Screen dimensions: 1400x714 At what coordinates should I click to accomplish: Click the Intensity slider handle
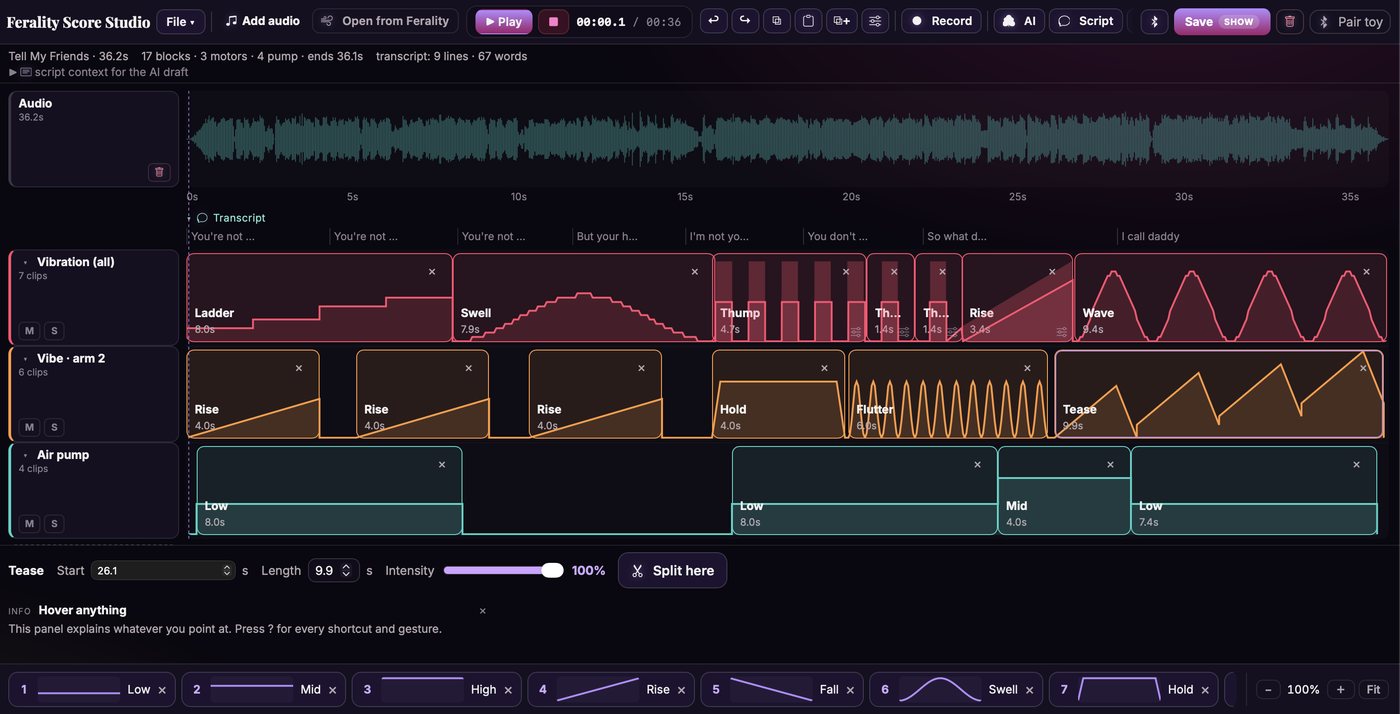pos(552,571)
